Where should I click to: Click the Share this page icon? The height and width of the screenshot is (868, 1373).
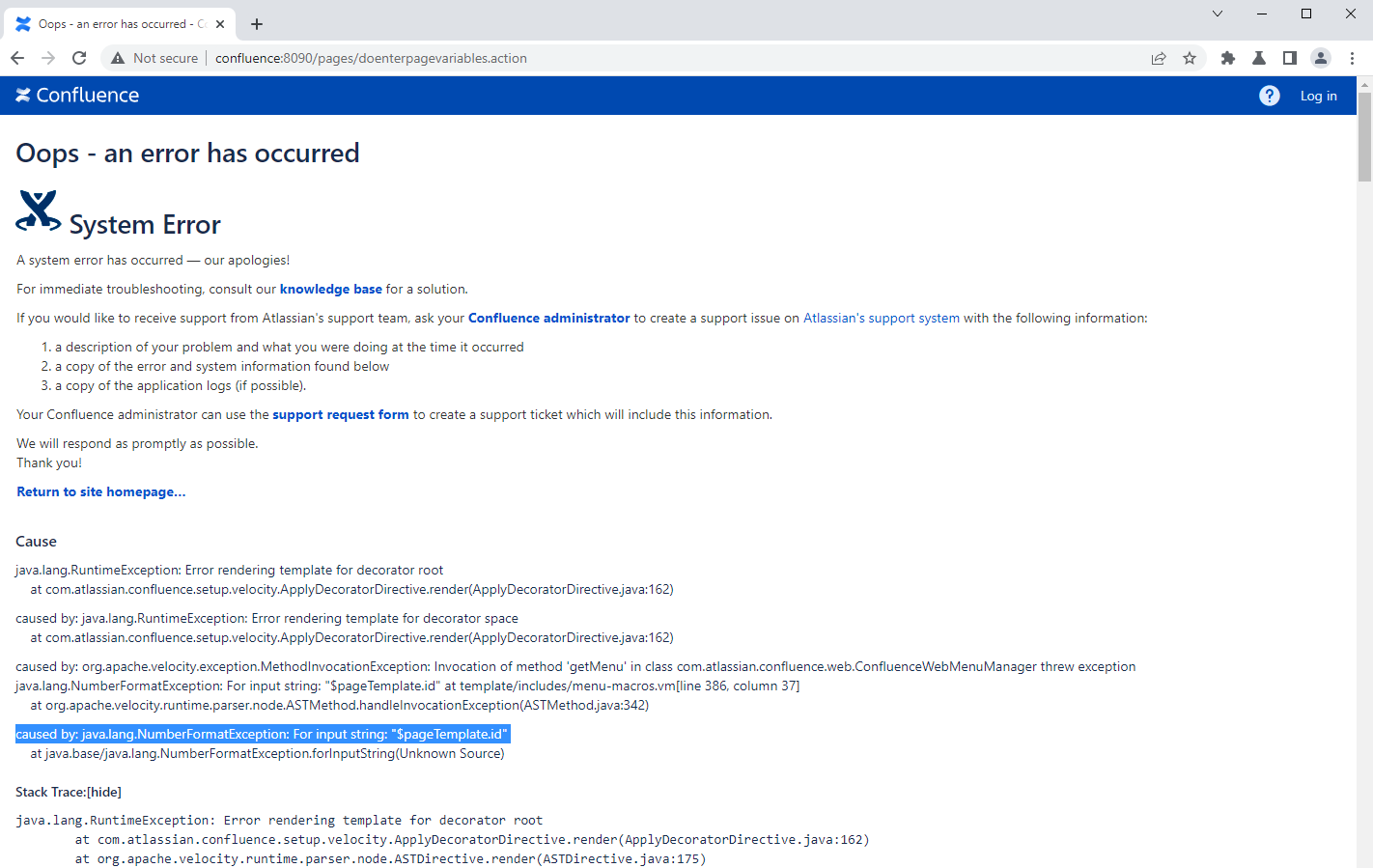(x=1159, y=58)
